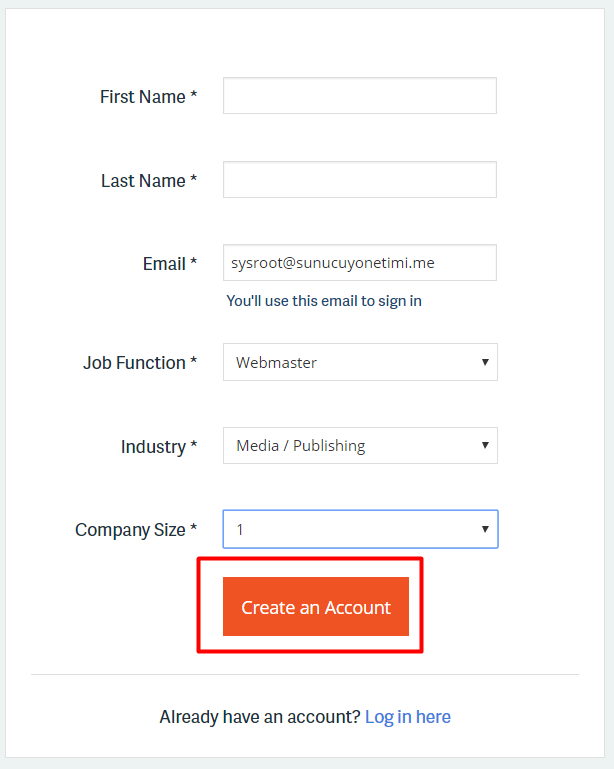Click the Email label text
614x769 pixels.
169,264
